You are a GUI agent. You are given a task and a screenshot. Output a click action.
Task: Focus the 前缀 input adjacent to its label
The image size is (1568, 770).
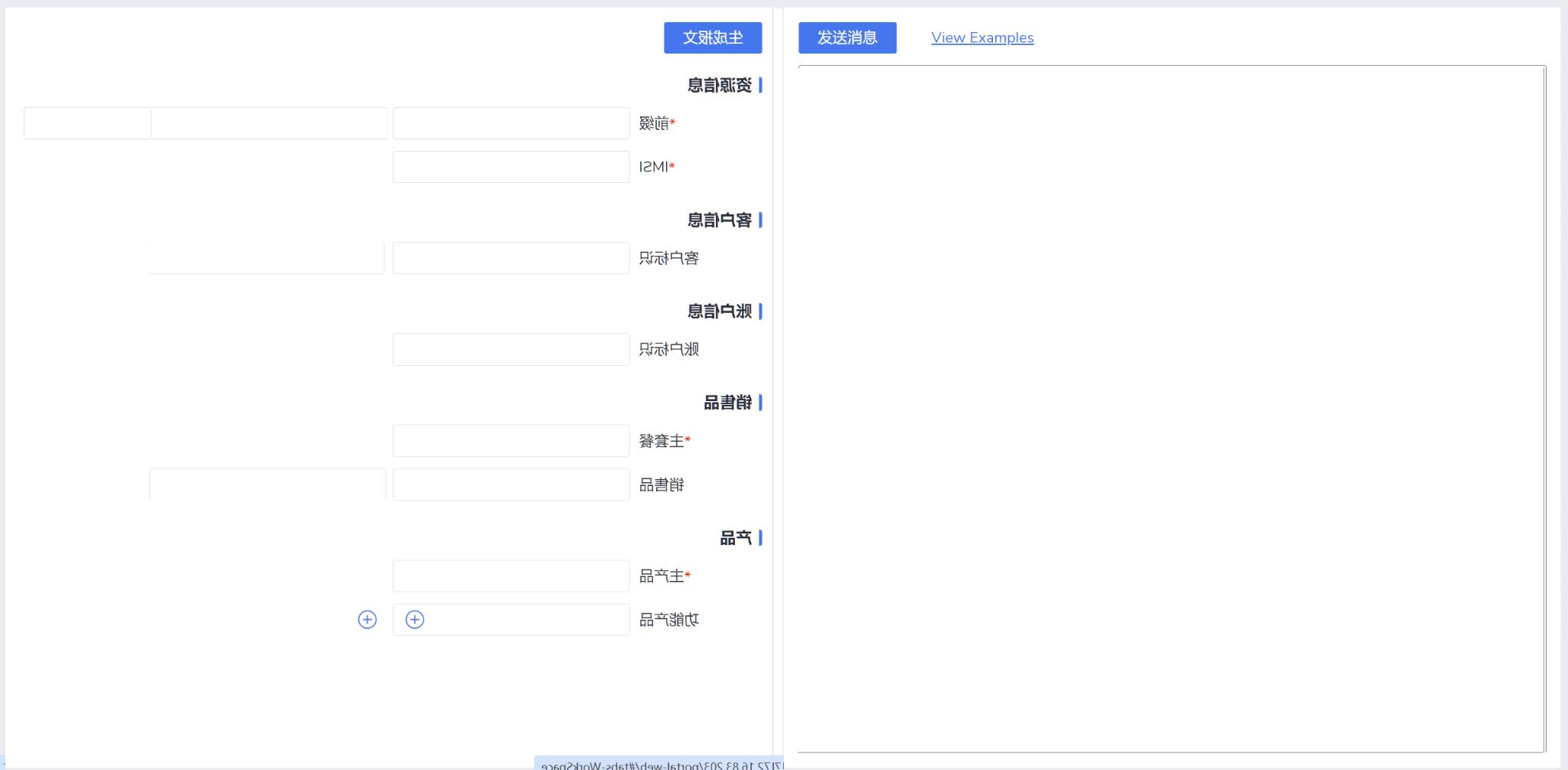[511, 123]
